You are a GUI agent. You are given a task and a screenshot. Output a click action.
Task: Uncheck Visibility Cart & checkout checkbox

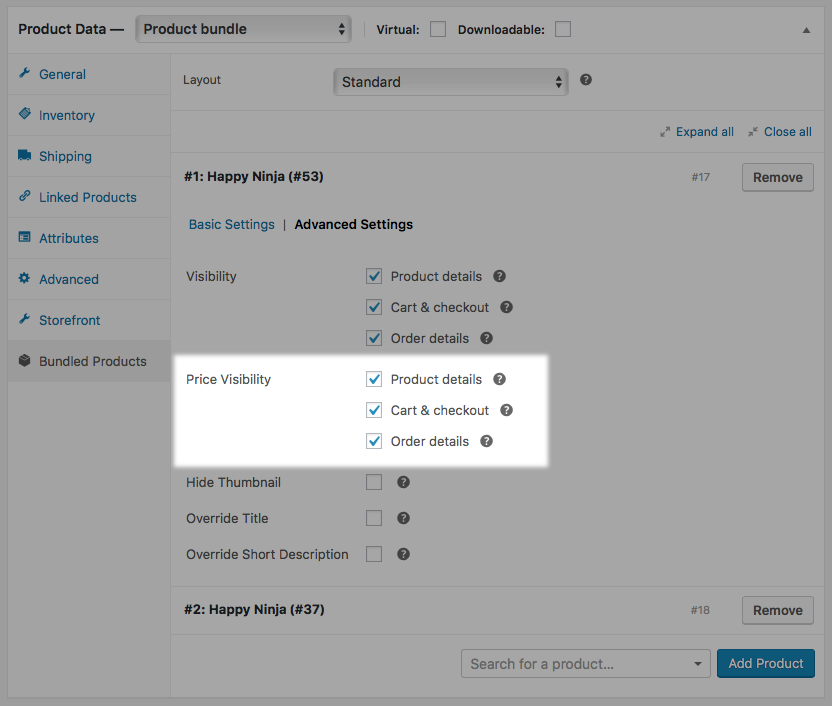tap(374, 307)
